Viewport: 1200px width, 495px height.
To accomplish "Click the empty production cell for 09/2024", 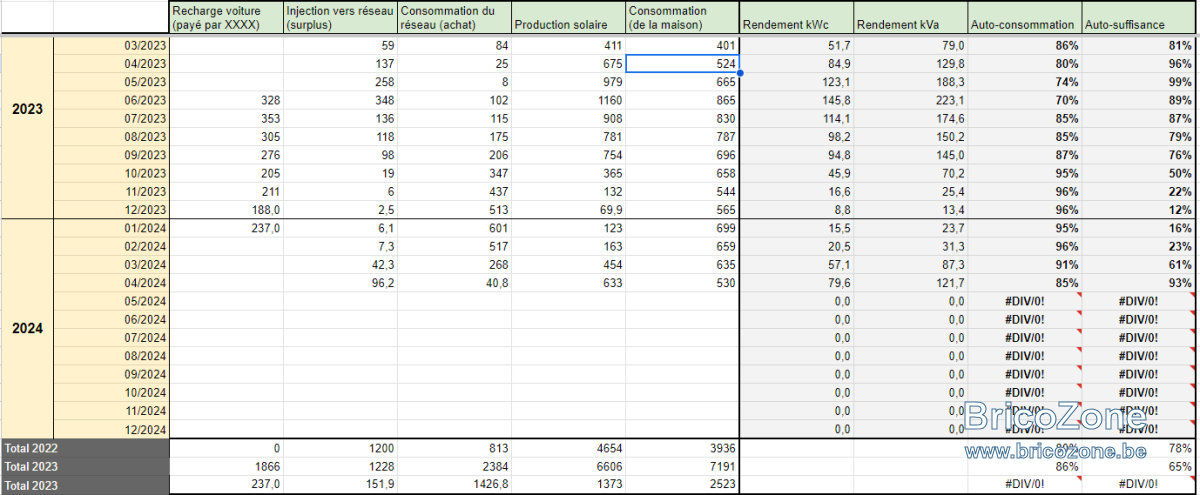I will [568, 374].
